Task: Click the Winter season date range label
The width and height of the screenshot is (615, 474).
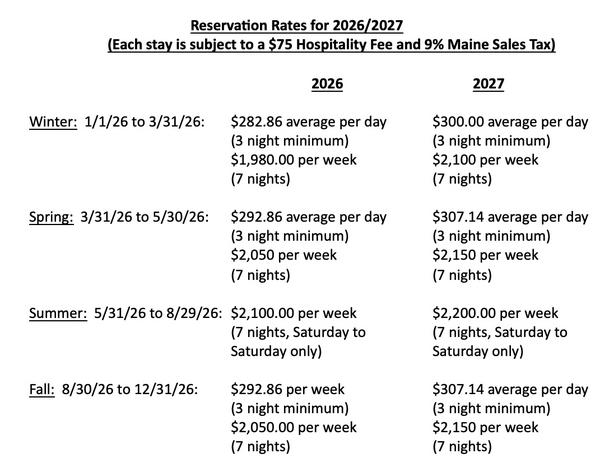Action: pos(119,122)
